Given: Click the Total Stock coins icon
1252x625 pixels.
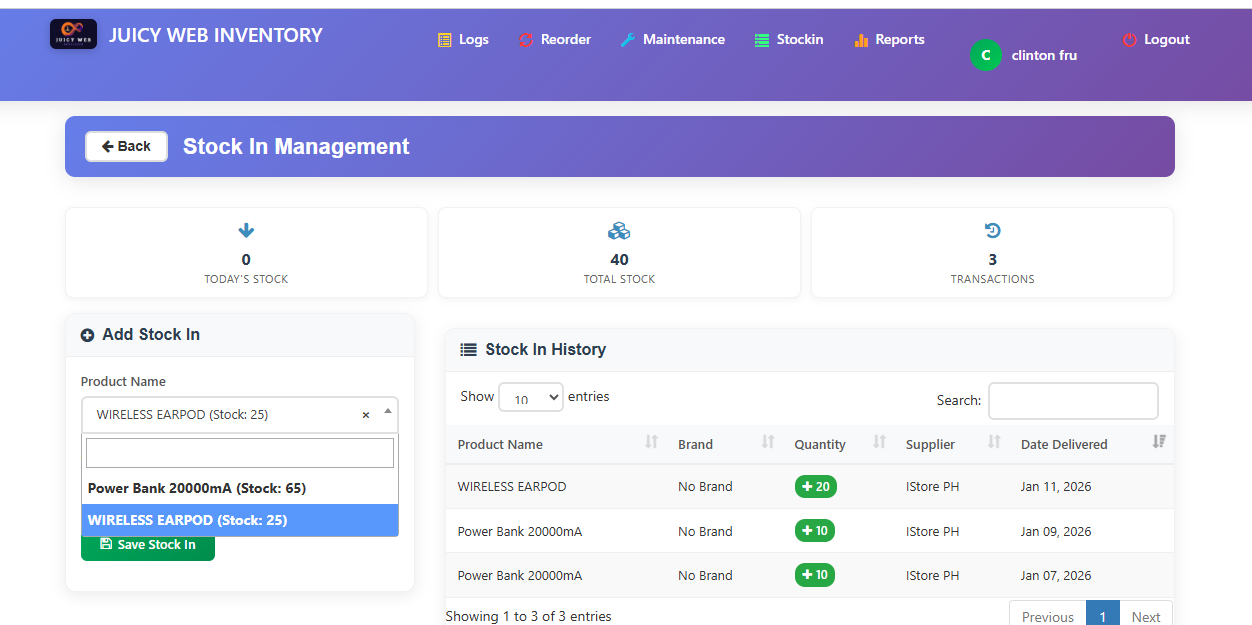Looking at the screenshot, I should [x=619, y=229].
